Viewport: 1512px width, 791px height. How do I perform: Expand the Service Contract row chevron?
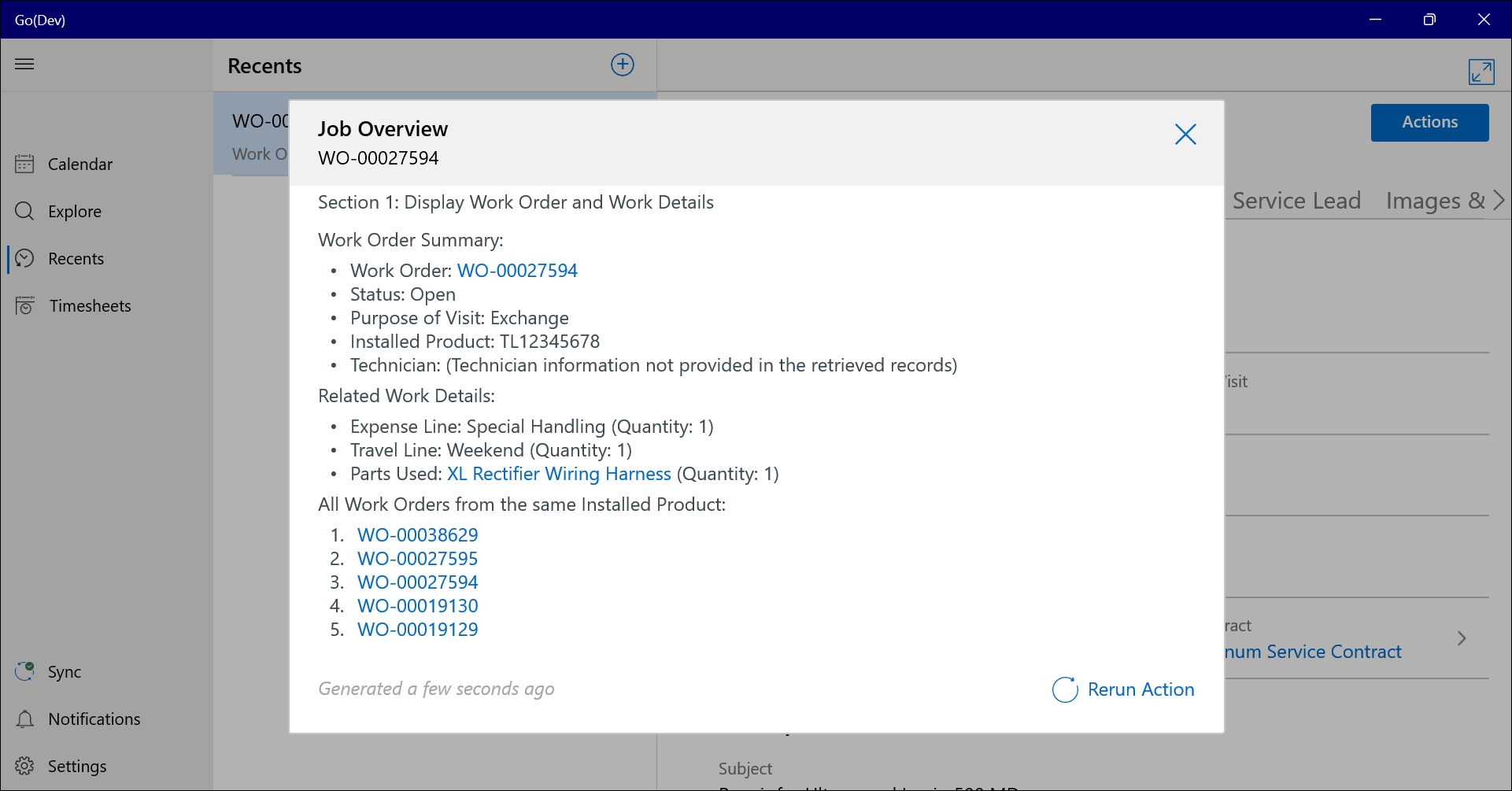(x=1462, y=638)
